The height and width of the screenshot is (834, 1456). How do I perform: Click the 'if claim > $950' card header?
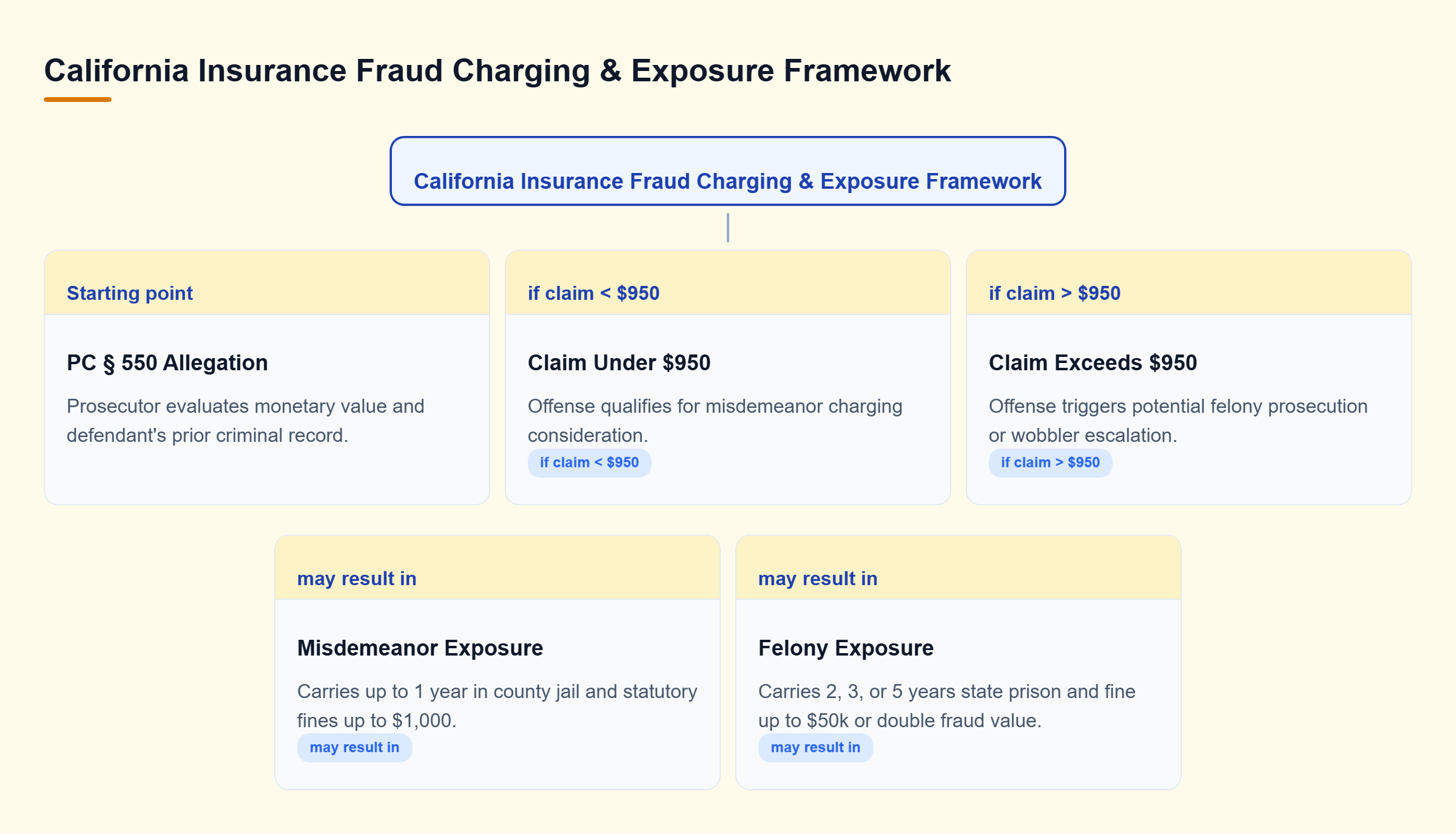pos(1189,283)
